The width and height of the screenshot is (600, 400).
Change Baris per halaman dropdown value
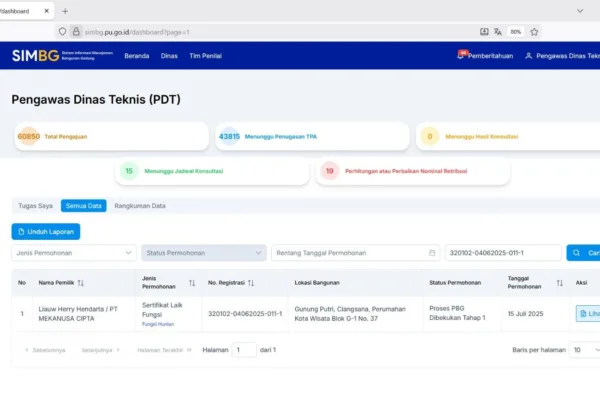tap(585, 350)
